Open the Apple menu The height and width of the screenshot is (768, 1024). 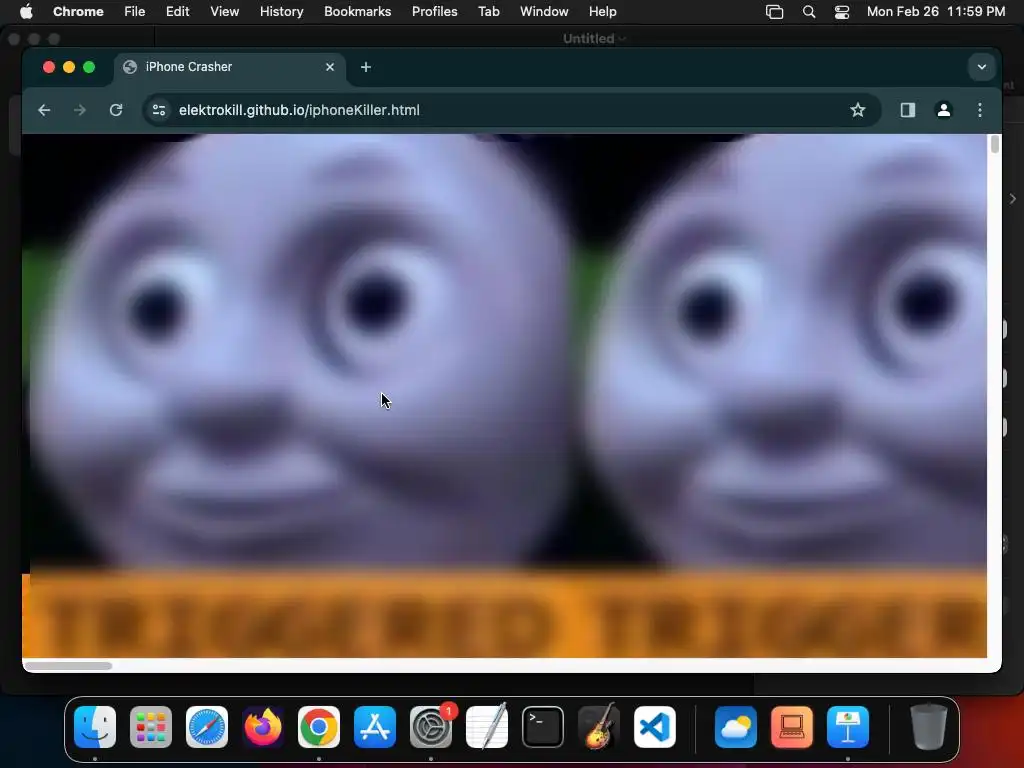pyautogui.click(x=26, y=12)
